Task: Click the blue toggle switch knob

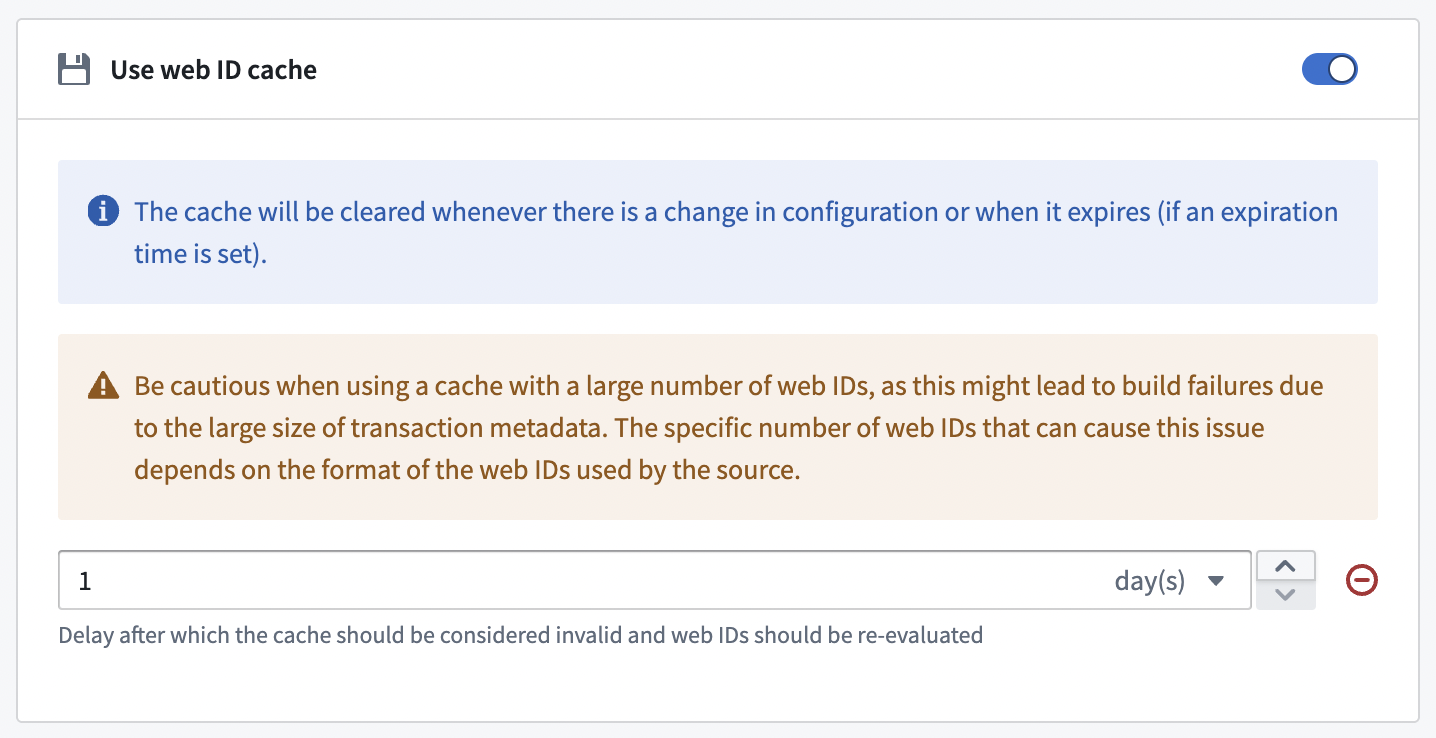Action: pos(1339,69)
